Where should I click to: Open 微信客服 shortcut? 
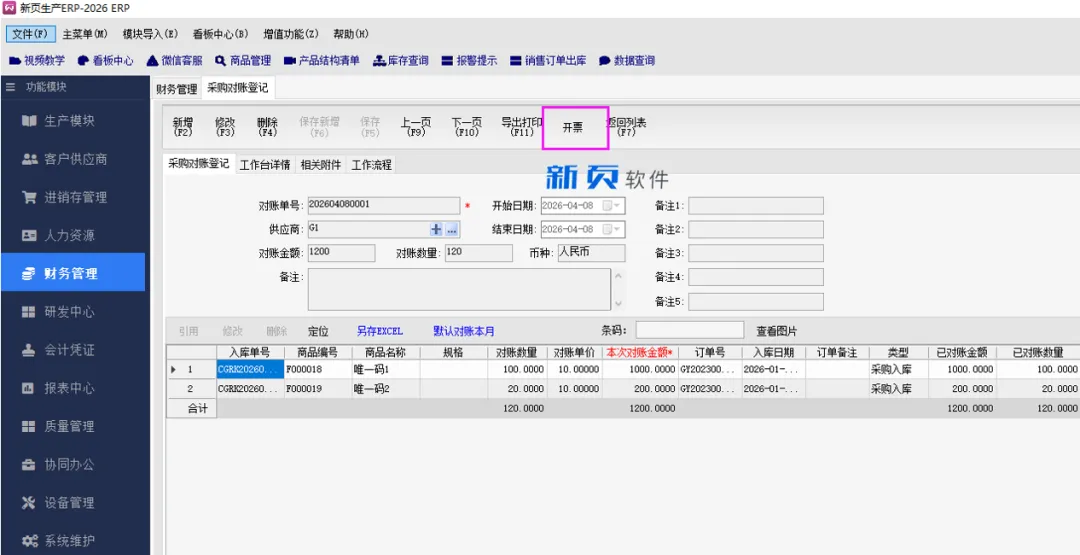click(x=174, y=61)
